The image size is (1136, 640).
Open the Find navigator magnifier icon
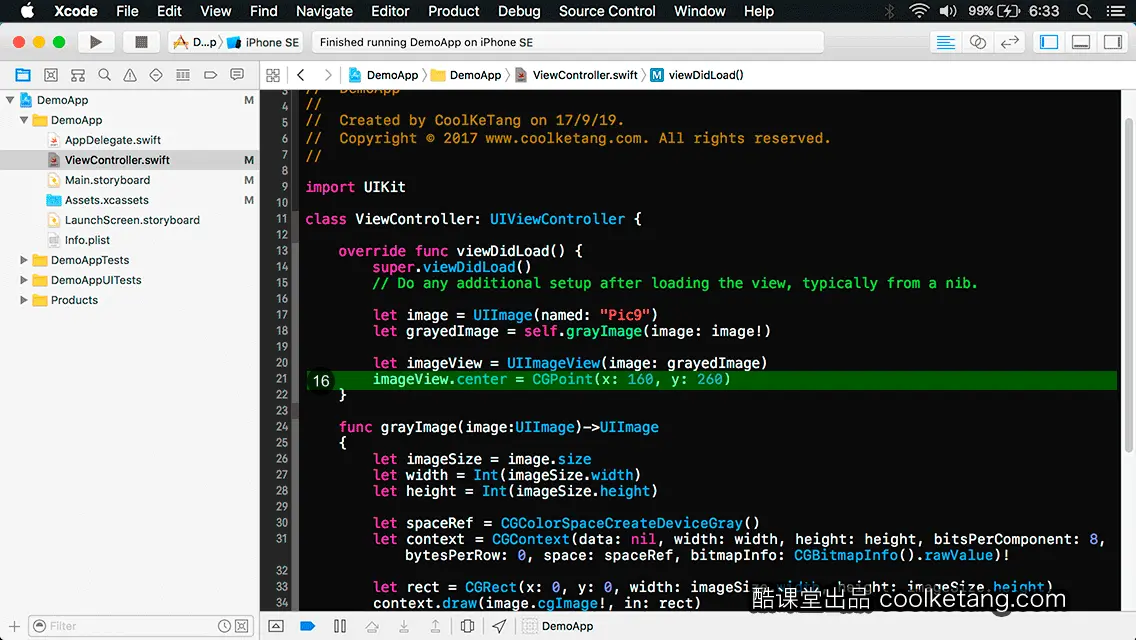104,75
